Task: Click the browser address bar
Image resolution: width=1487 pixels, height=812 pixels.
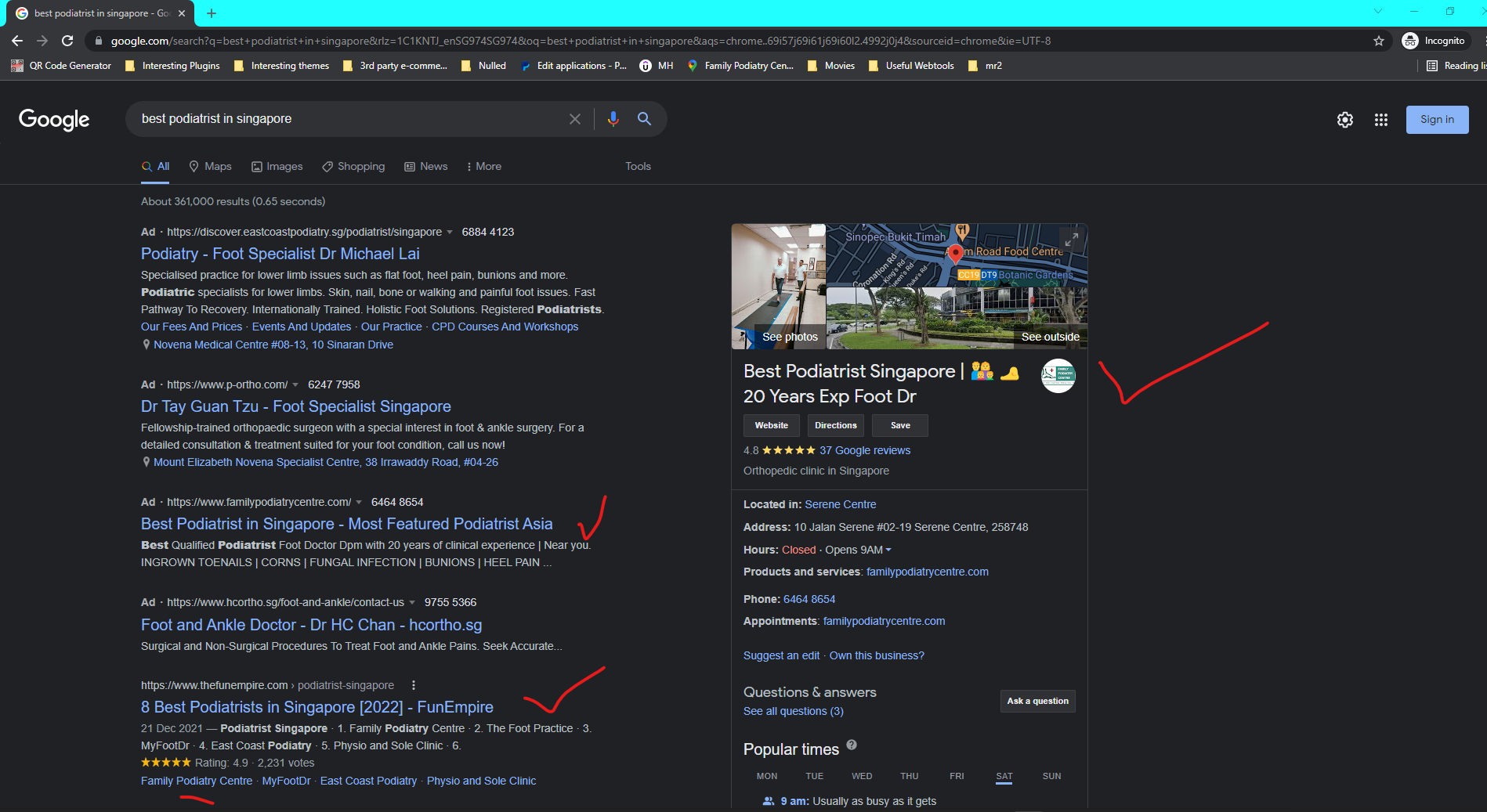Action: point(736,41)
